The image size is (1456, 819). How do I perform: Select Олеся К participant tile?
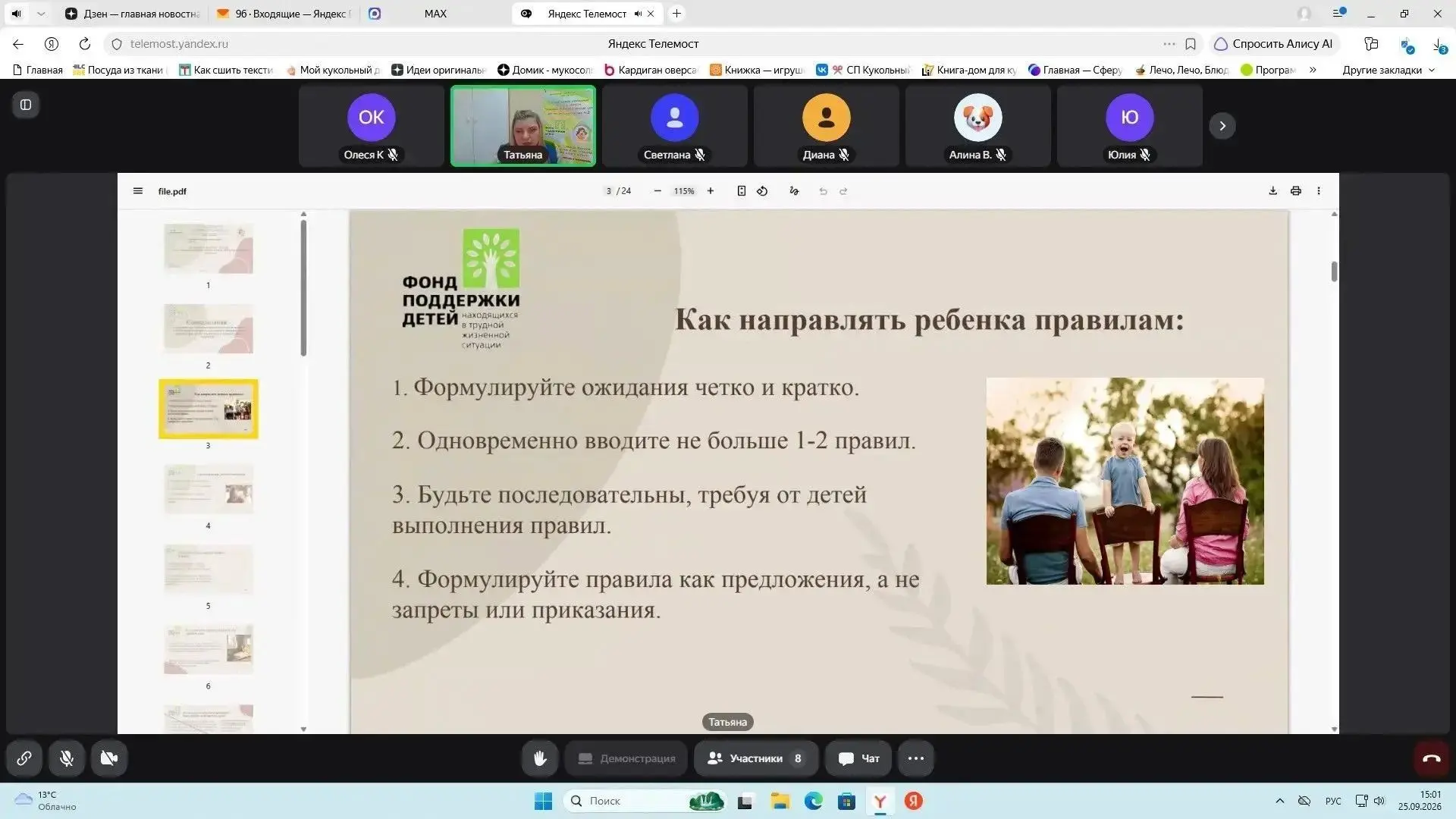(x=372, y=126)
